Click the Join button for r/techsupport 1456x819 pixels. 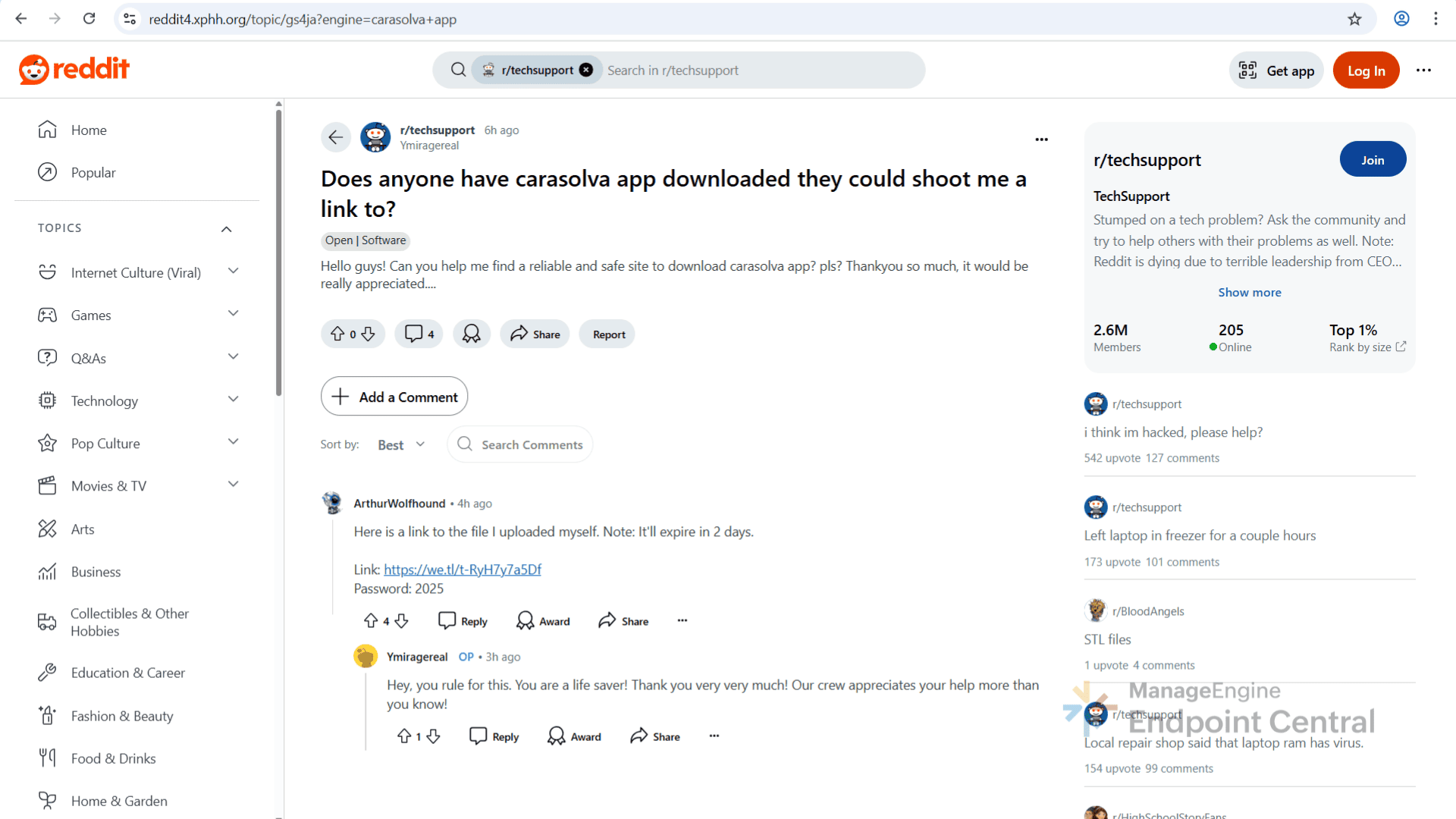click(1372, 159)
